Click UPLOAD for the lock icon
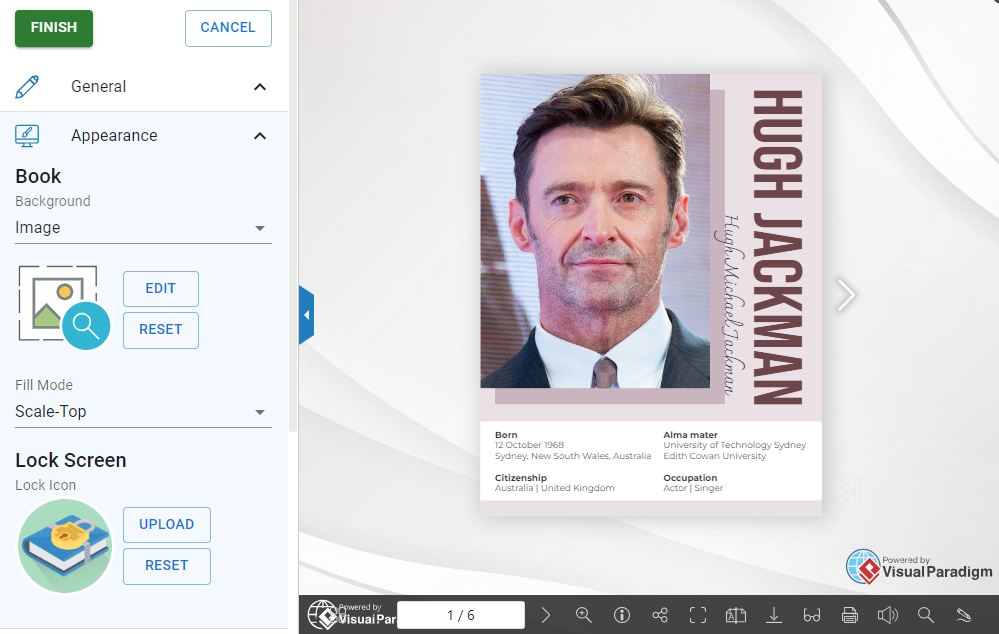This screenshot has width=999, height=634. pos(166,524)
